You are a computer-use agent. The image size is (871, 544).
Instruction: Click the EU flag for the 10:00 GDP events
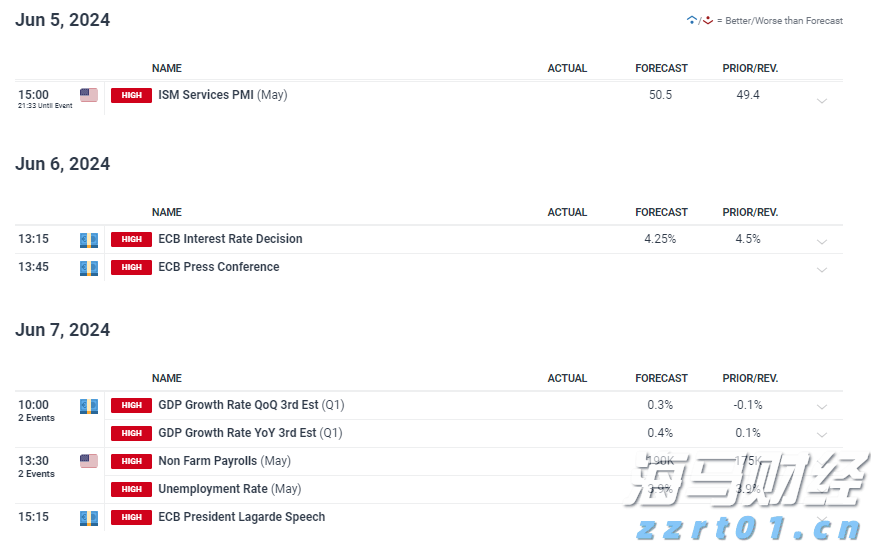tap(89, 406)
